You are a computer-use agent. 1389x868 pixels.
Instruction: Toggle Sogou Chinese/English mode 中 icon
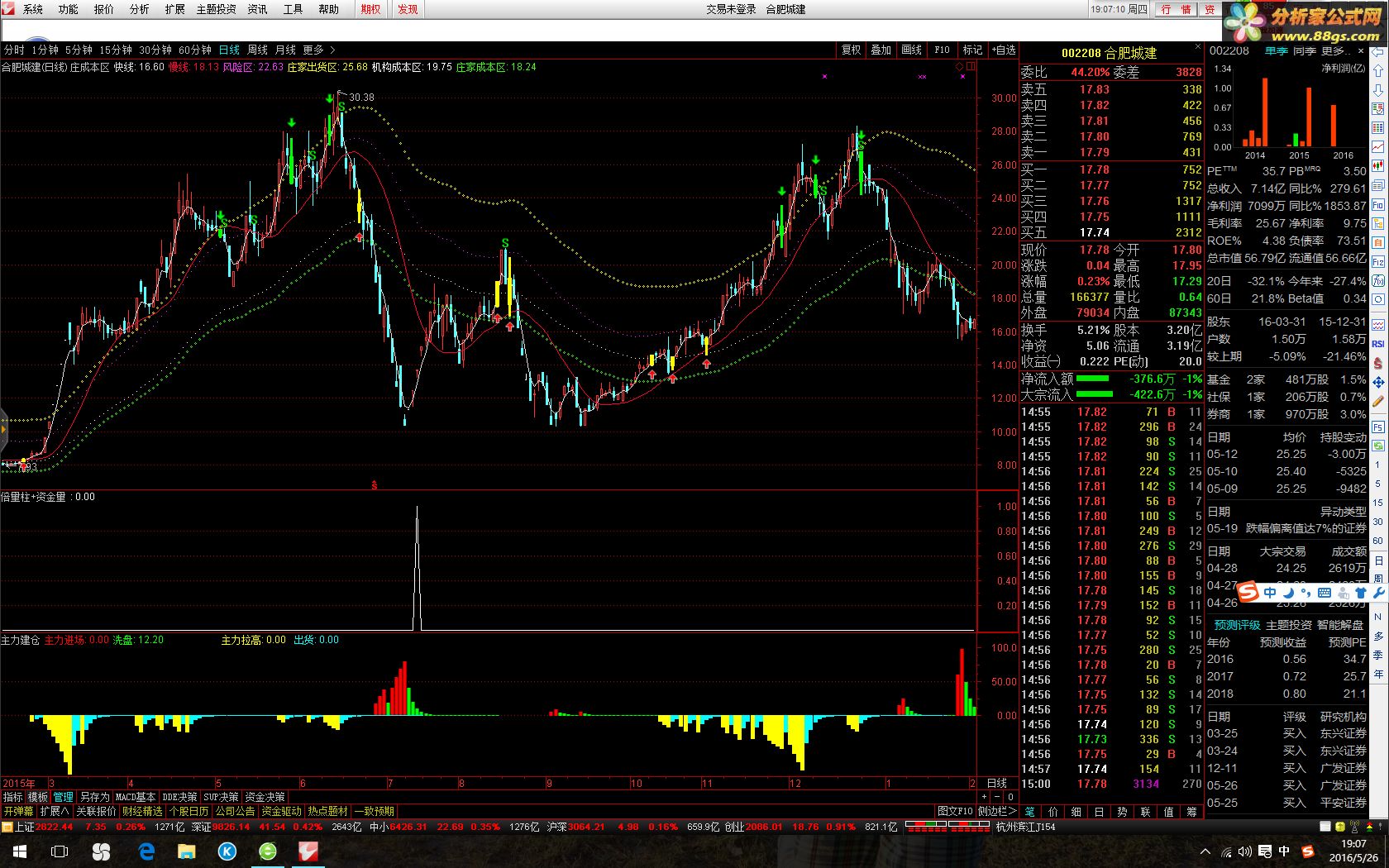tap(1270, 593)
